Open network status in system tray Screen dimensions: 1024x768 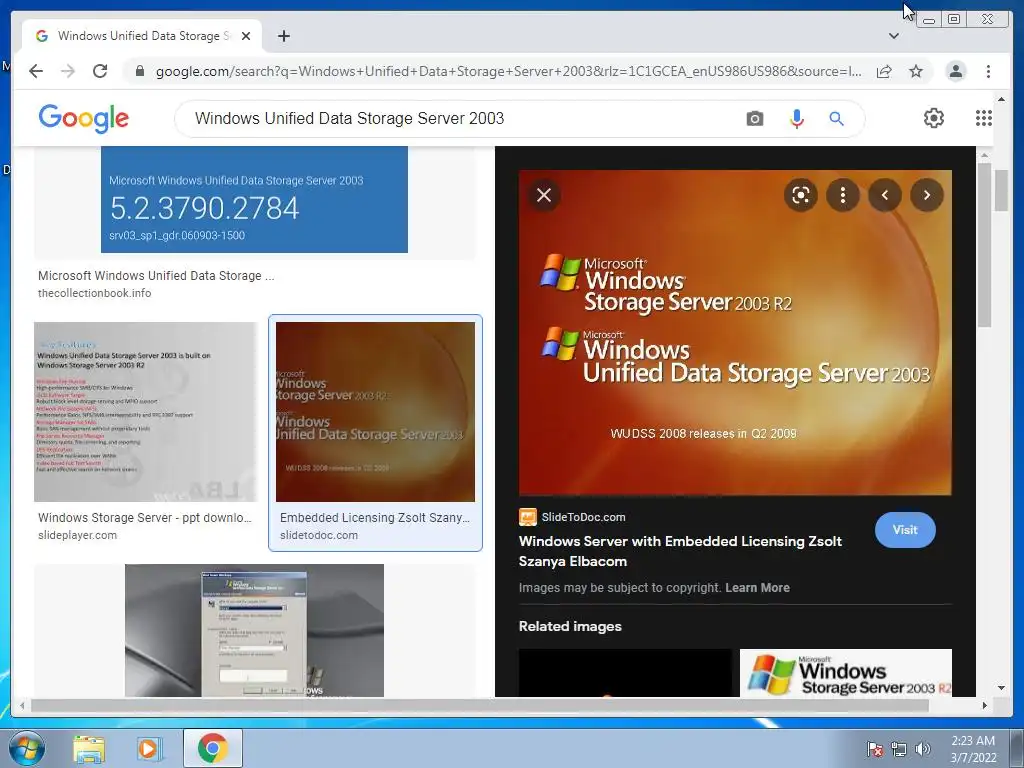tap(899, 749)
